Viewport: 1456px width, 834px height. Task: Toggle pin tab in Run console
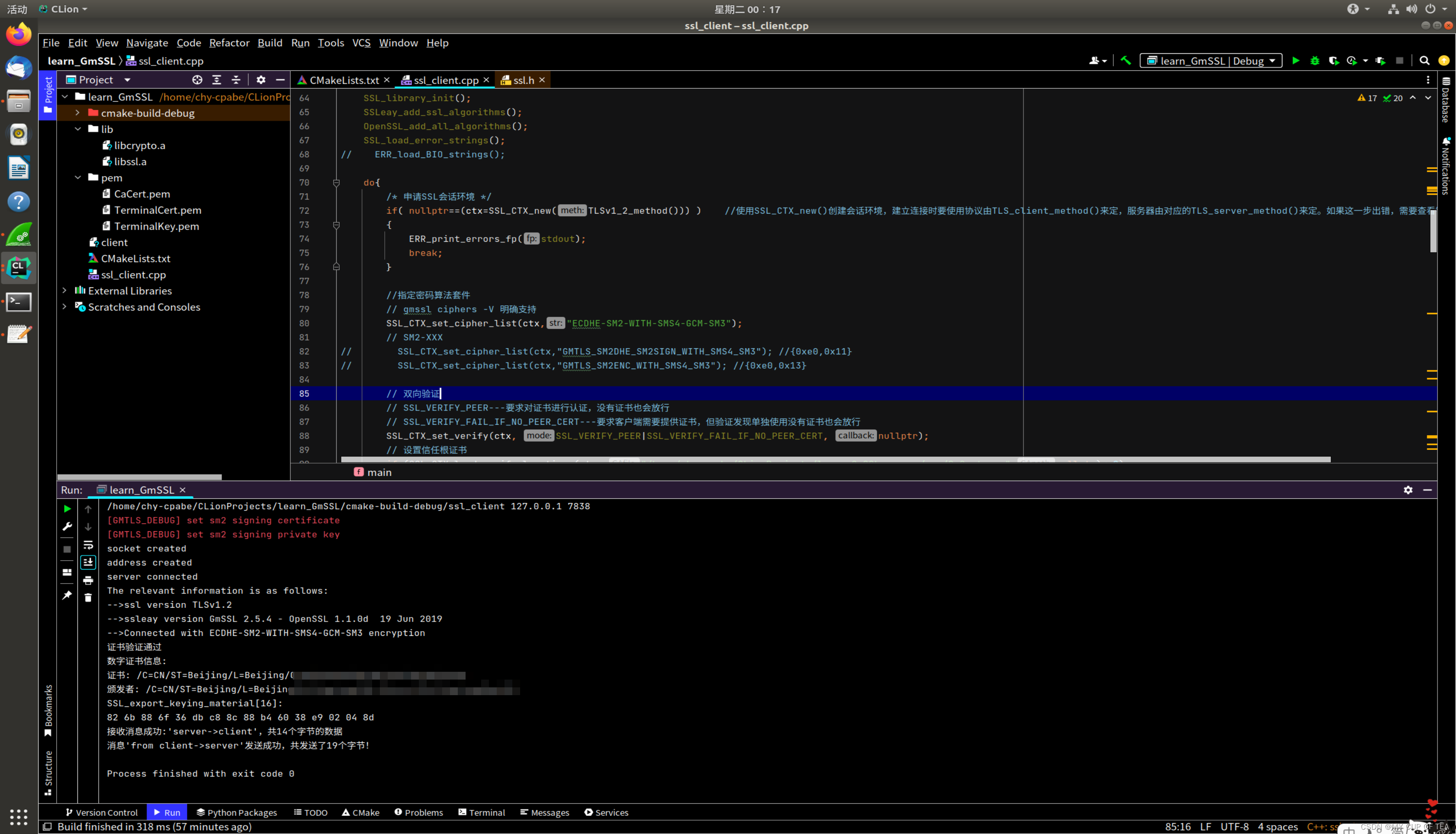tap(67, 595)
